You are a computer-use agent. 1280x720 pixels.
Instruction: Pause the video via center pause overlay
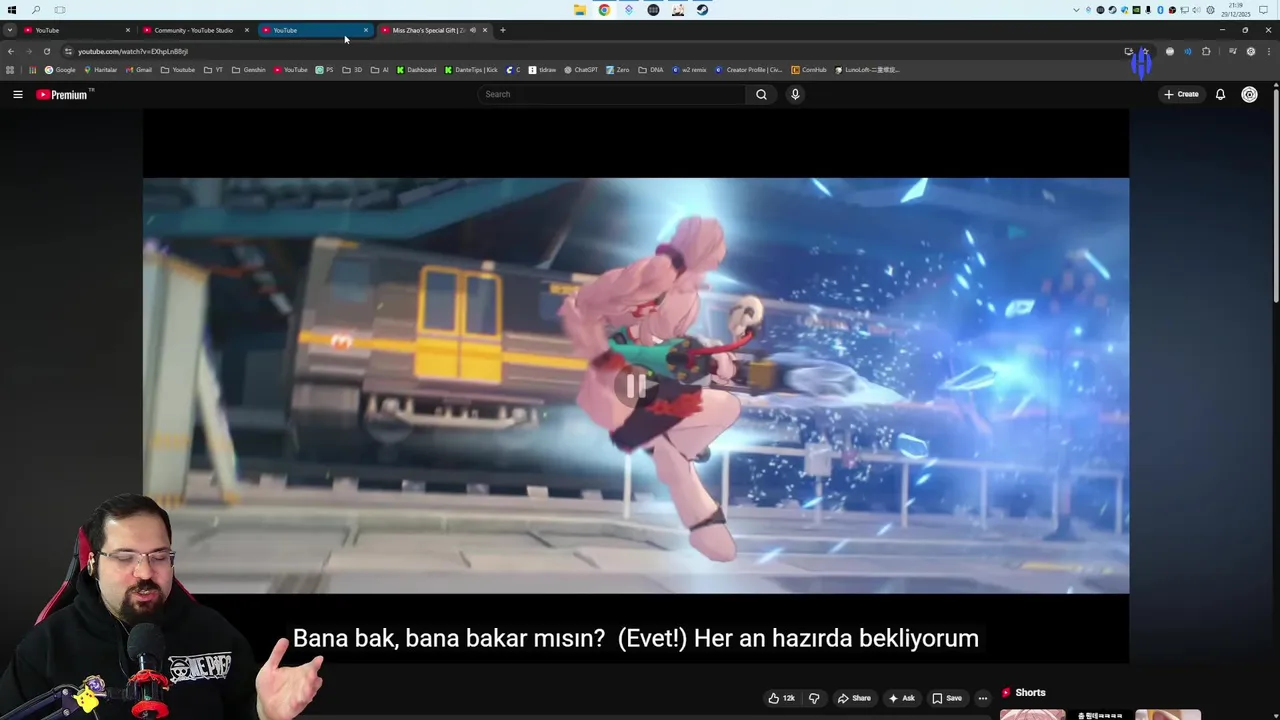(x=636, y=386)
